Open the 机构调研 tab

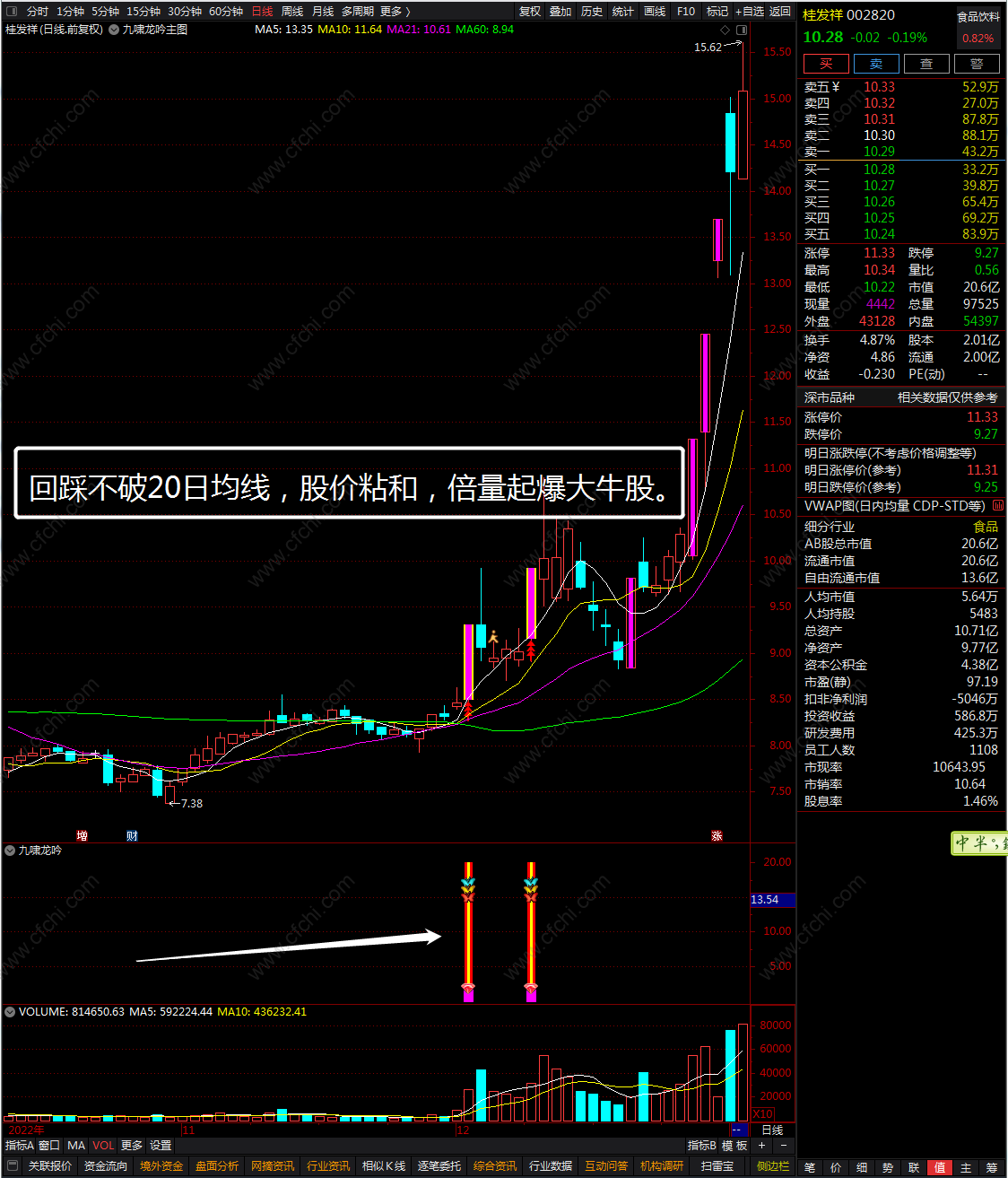[662, 1166]
